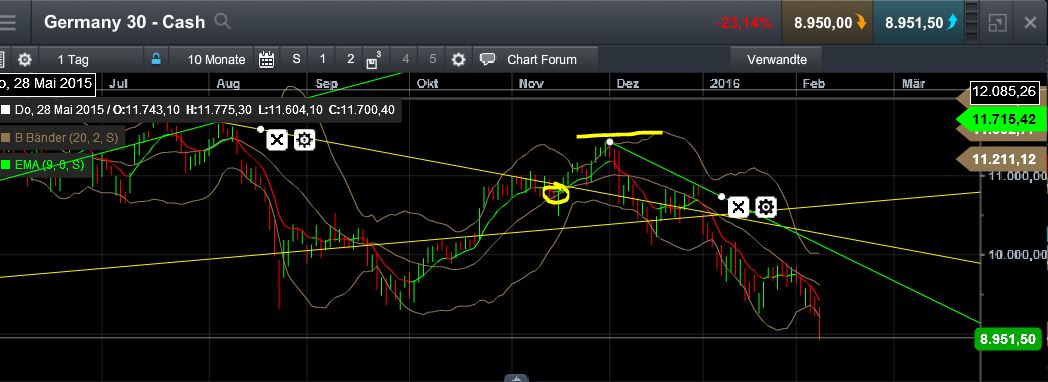Close the Germany 30 chart panel
The height and width of the screenshot is (382, 1048).
[1031, 23]
